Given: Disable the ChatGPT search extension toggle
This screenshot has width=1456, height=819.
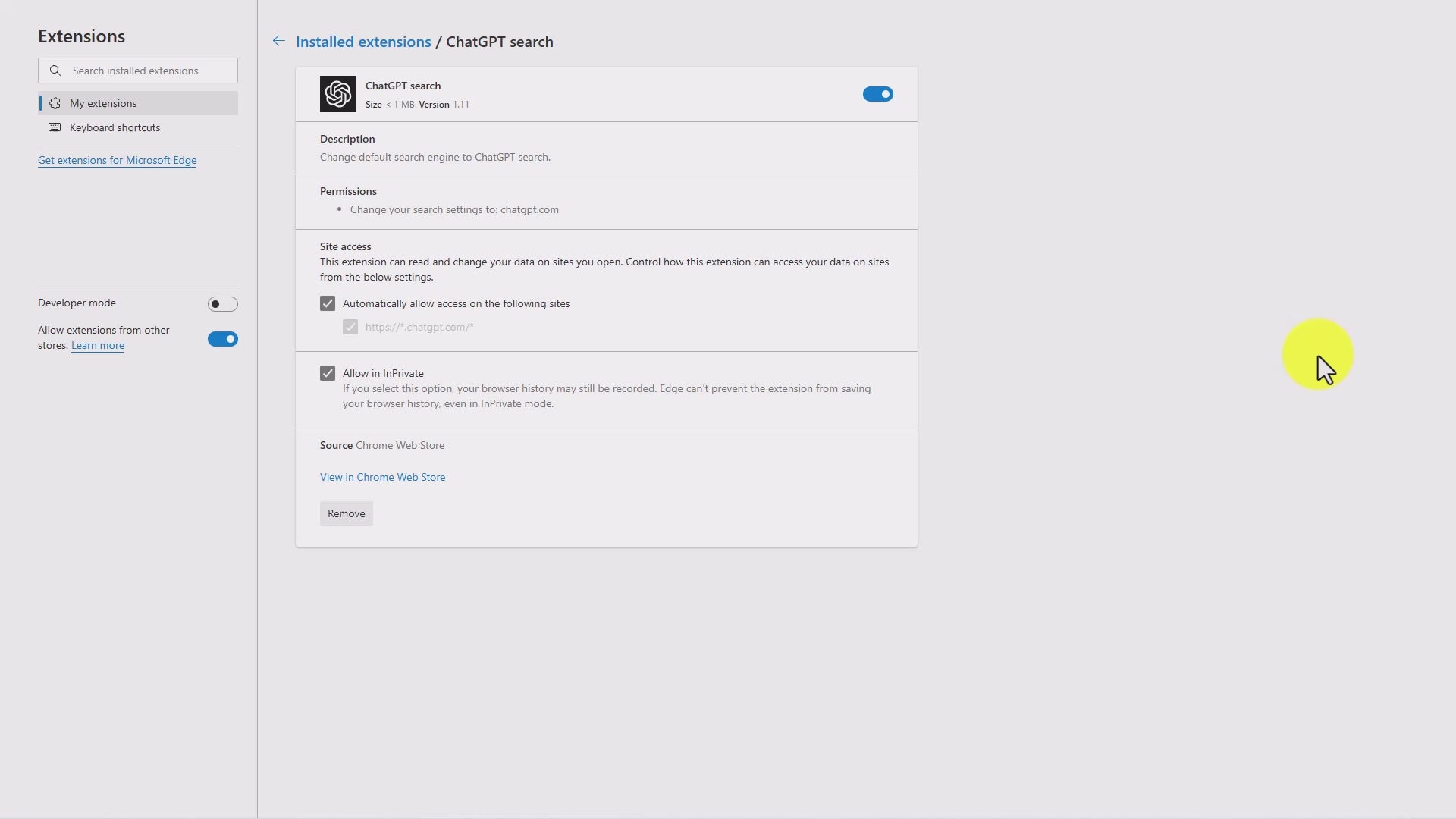Looking at the screenshot, I should click(877, 94).
